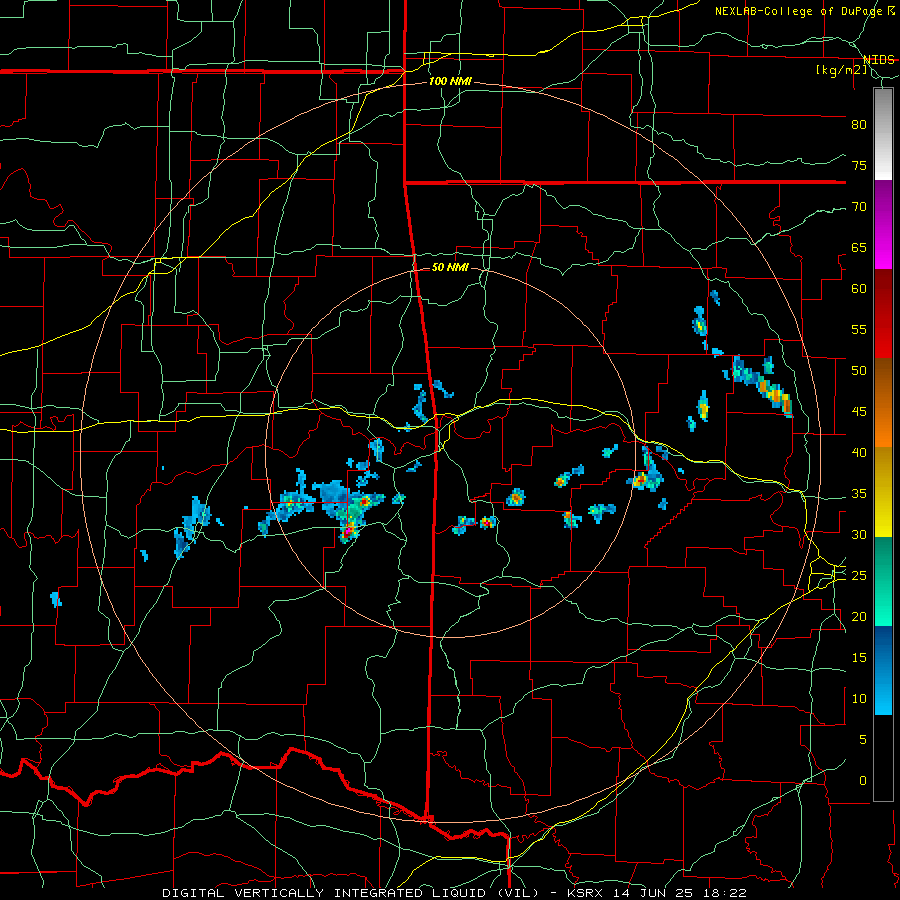The image size is (900, 900).
Task: Select the blue segment of the color bar
Action: [x=883, y=670]
